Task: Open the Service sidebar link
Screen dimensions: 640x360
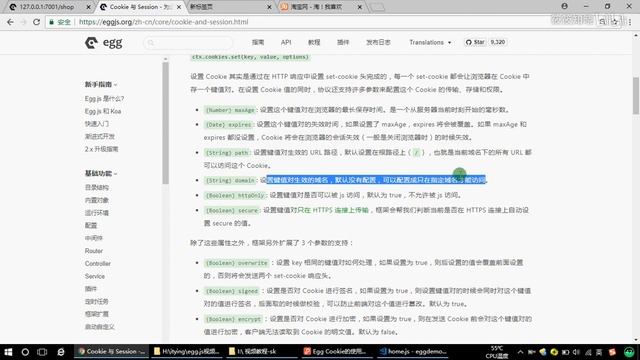Action: [95, 276]
